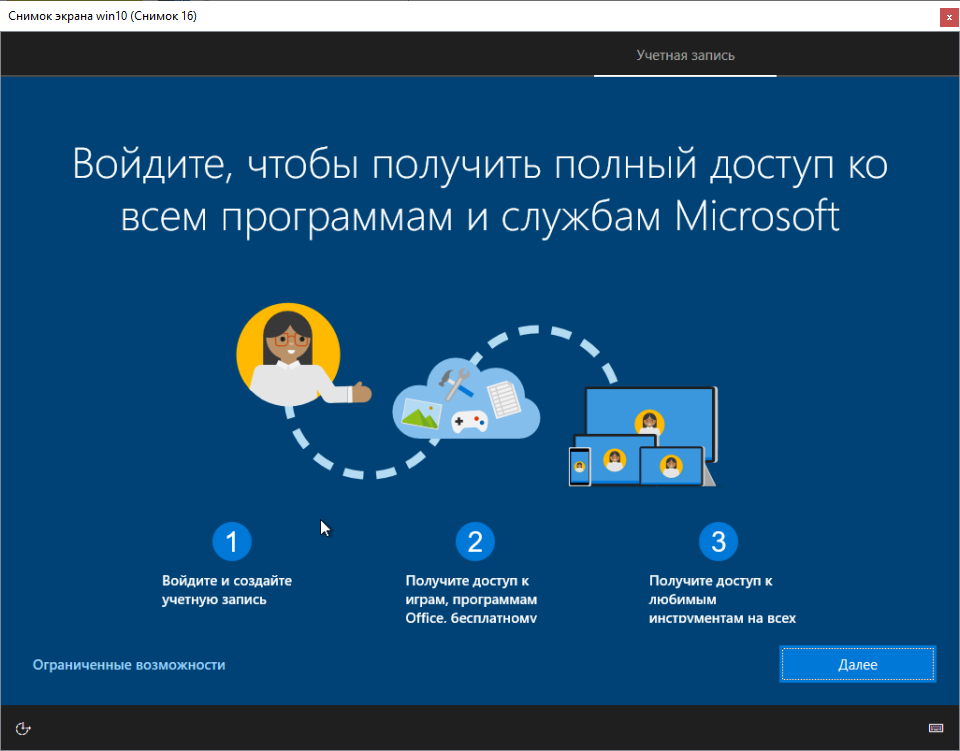Click the window title "Снимок экрана win10 (Снимок 16)"

(x=102, y=16)
